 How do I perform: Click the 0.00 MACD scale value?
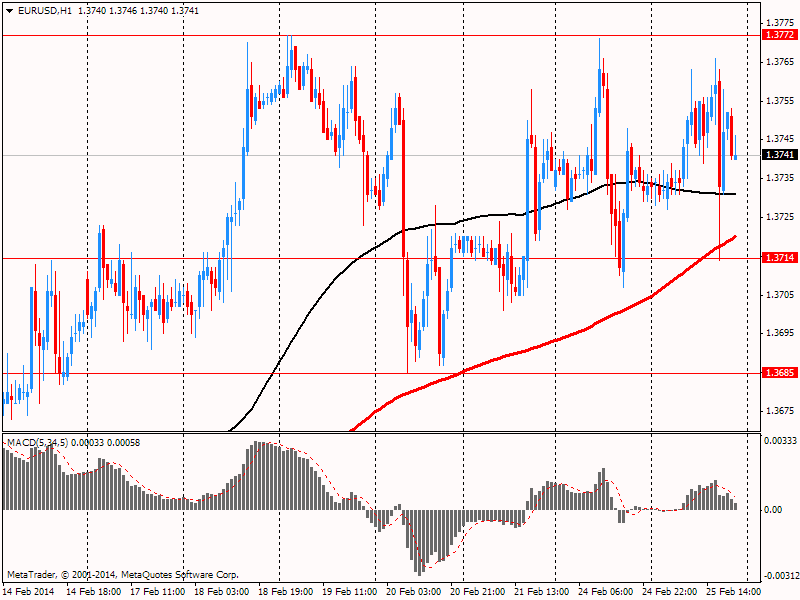773,510
